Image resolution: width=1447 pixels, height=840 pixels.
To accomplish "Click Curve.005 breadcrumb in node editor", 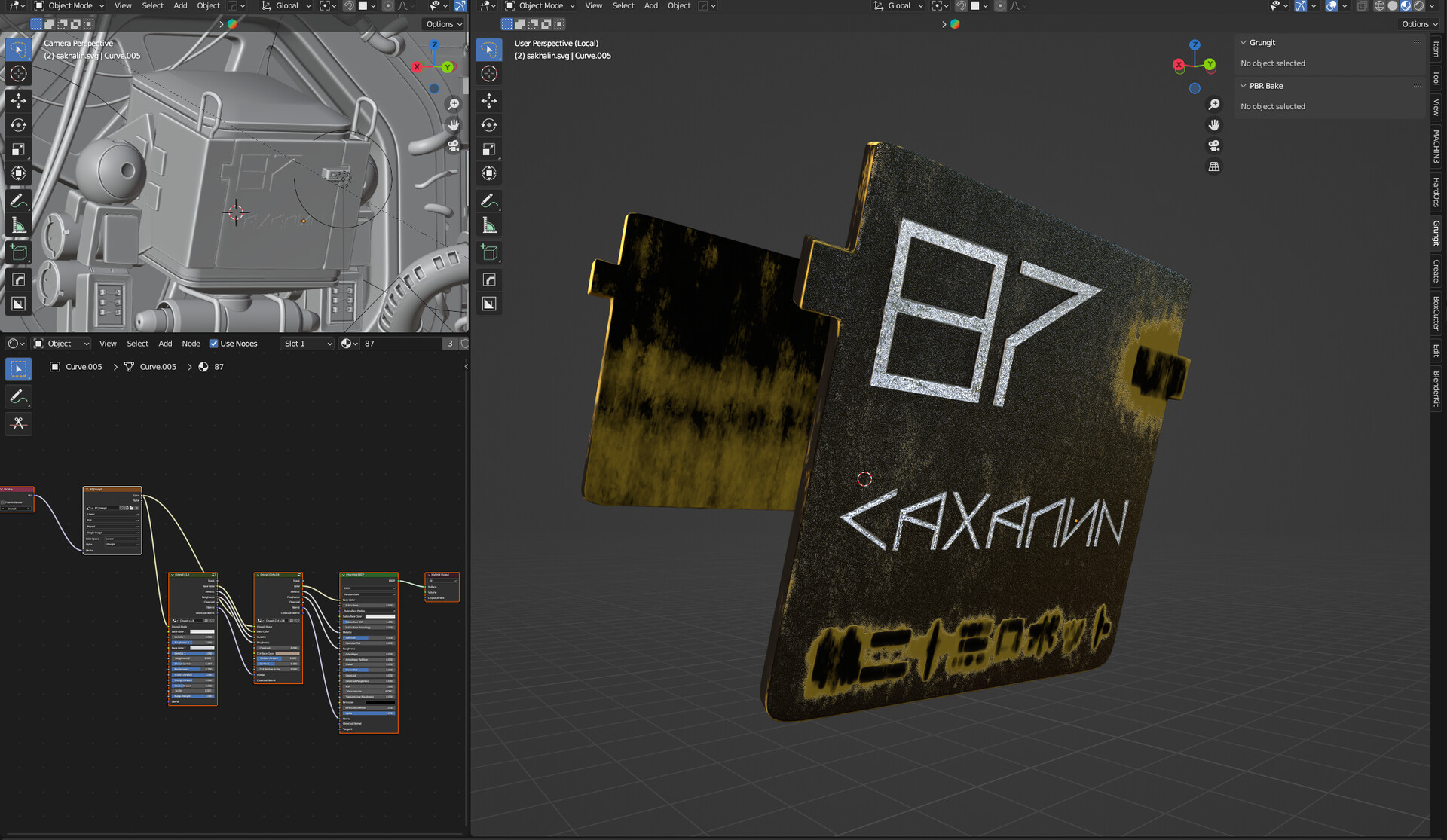I will pyautogui.click(x=84, y=367).
